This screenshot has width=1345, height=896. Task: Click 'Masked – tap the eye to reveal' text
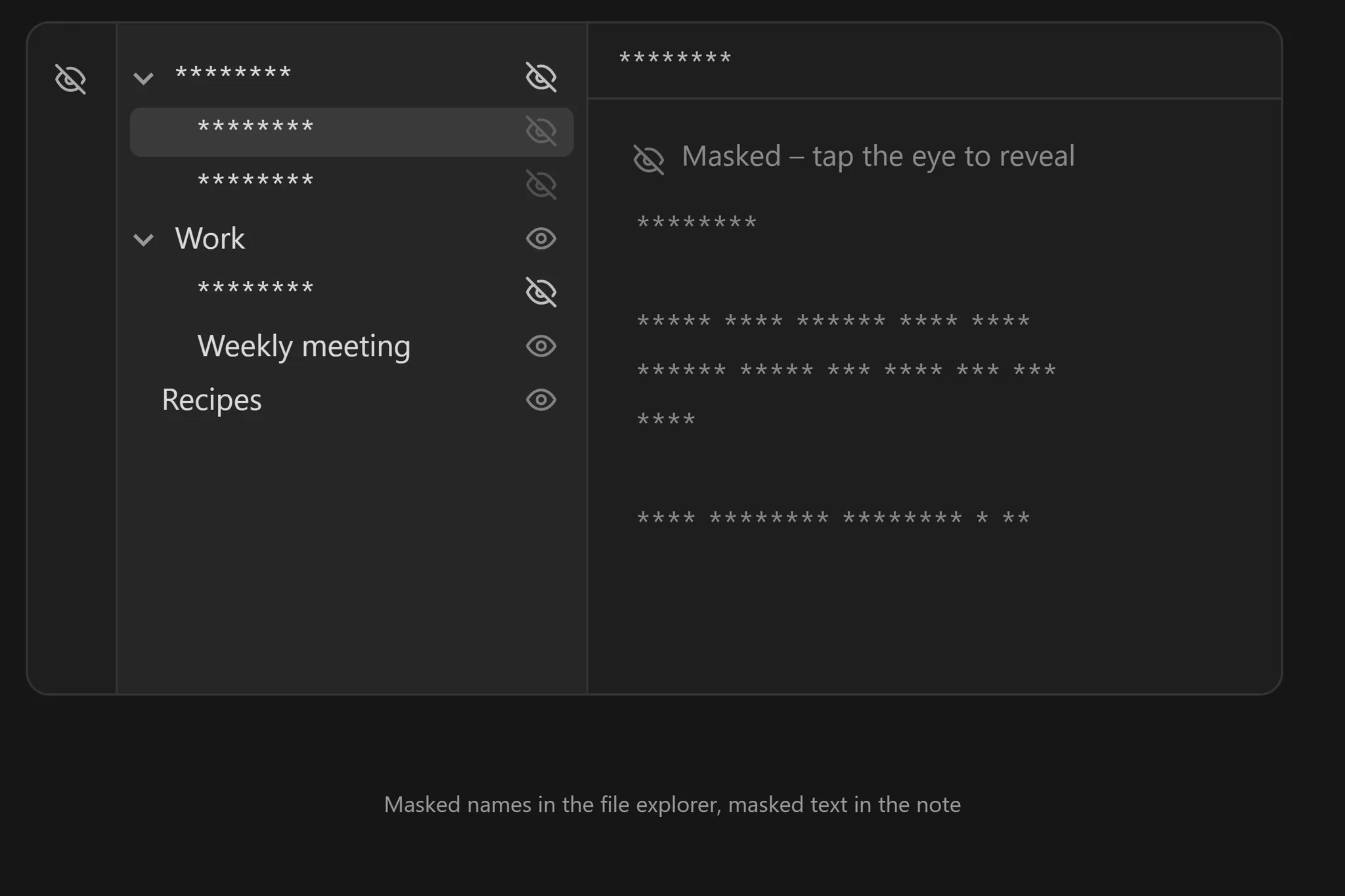tap(878, 157)
